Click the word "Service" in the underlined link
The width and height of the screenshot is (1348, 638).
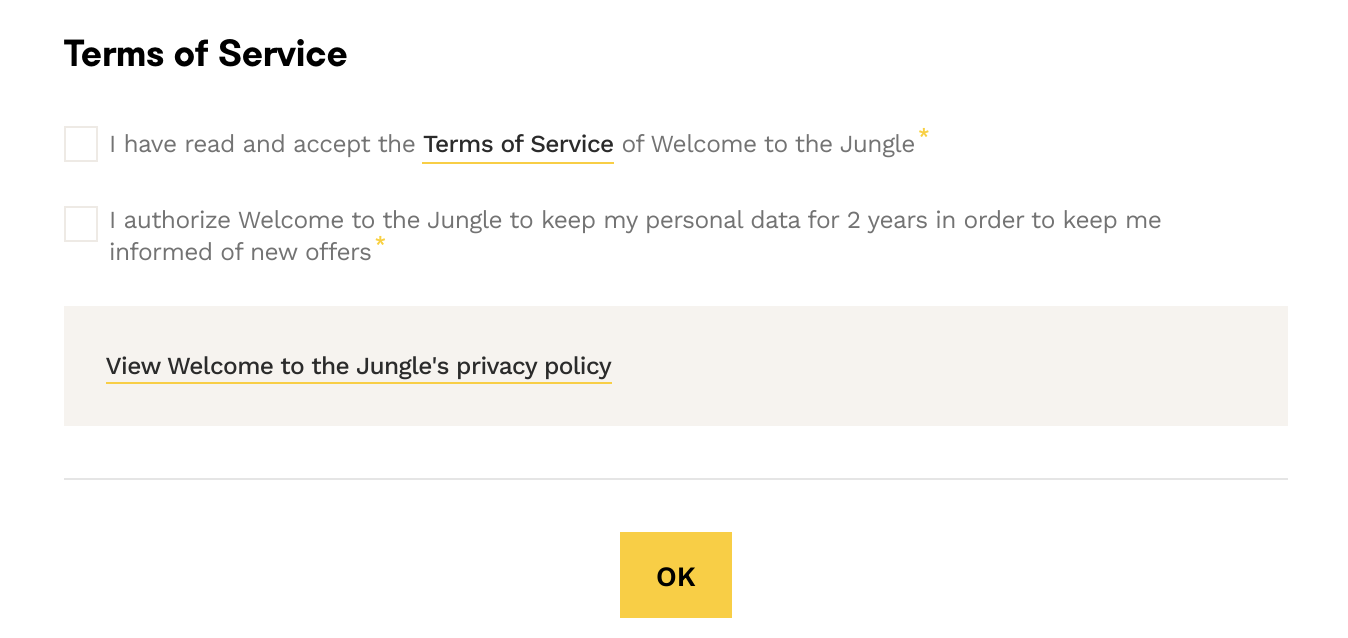pyautogui.click(x=572, y=144)
